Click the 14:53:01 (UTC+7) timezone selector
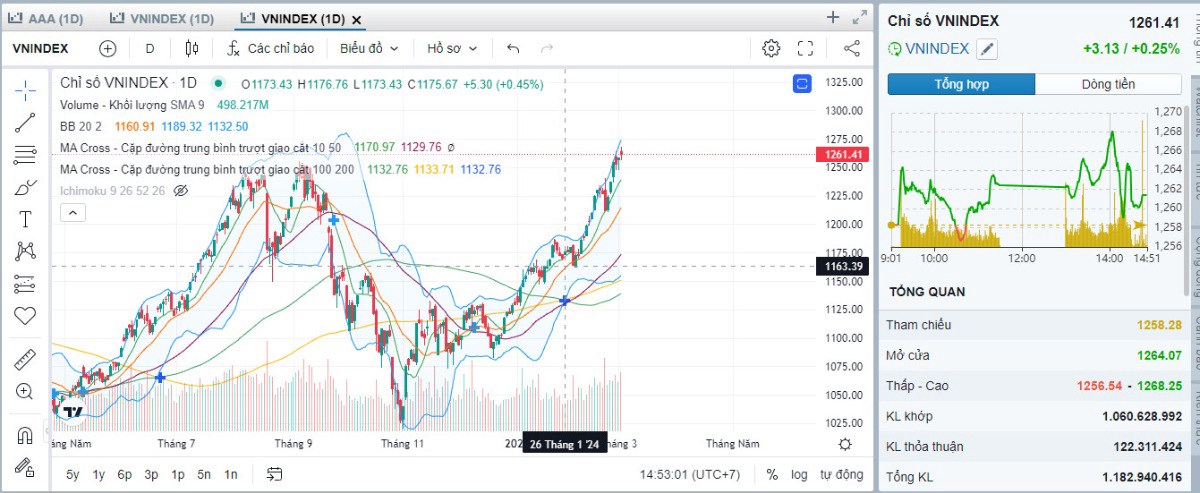Image resolution: width=1200 pixels, height=493 pixels. [690, 475]
